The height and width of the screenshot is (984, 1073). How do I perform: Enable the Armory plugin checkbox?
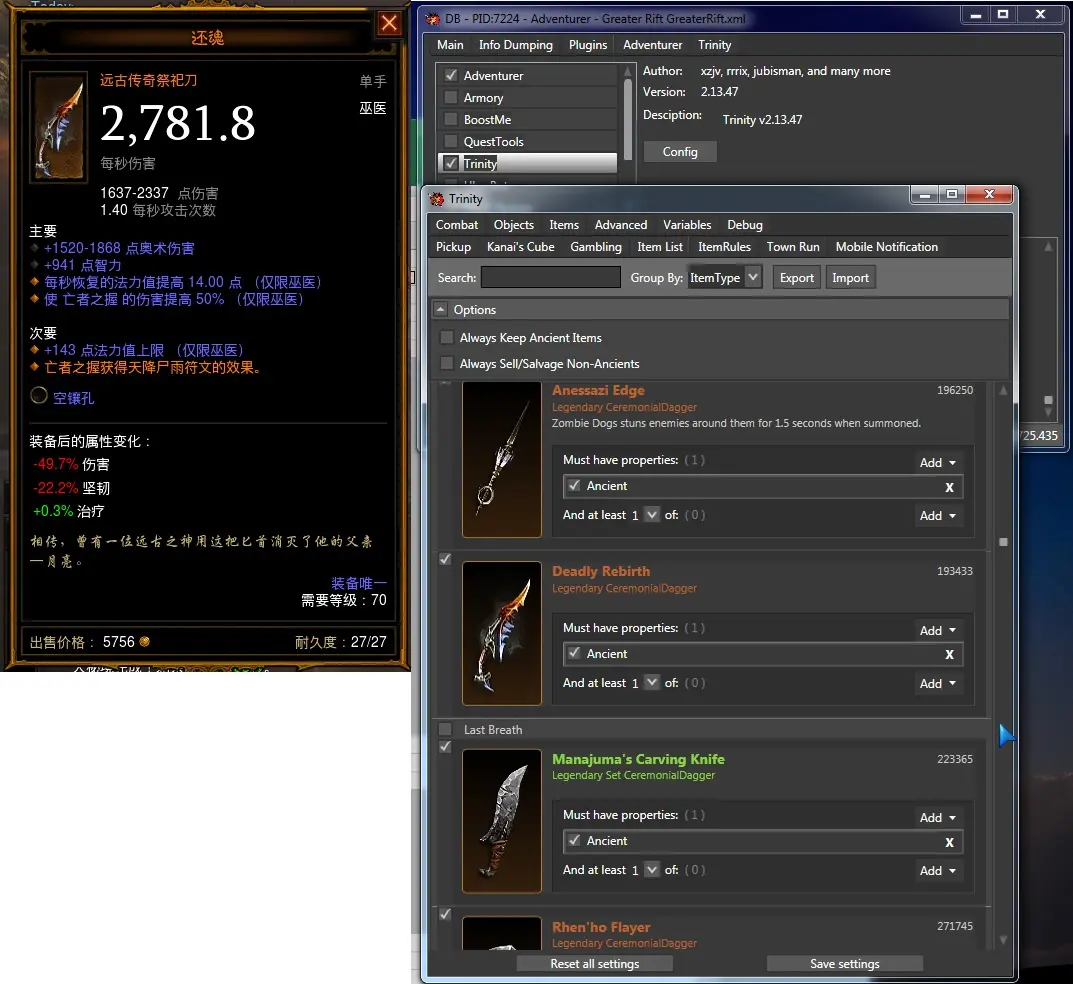(x=451, y=97)
